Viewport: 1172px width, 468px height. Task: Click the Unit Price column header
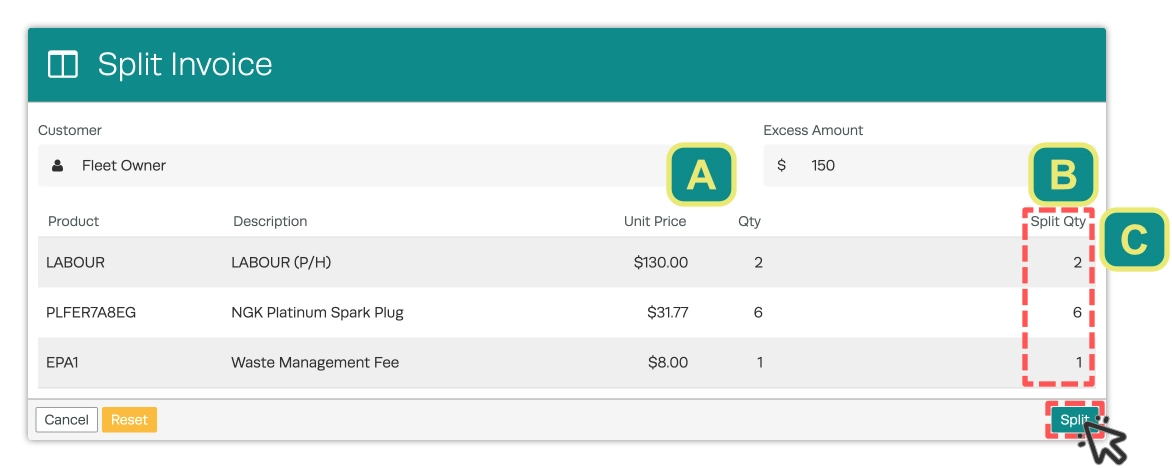655,221
